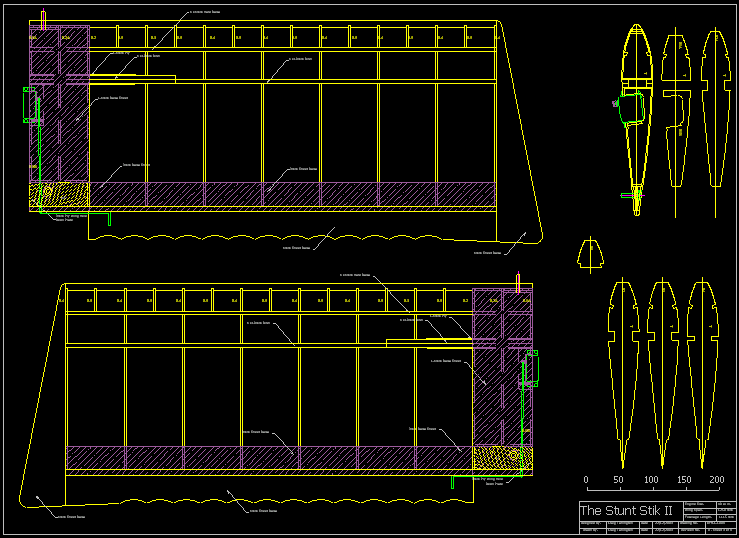Click the magenta hatched trailing strip of the upper wing
Screen dimensions: 739x538
click(x=300, y=193)
